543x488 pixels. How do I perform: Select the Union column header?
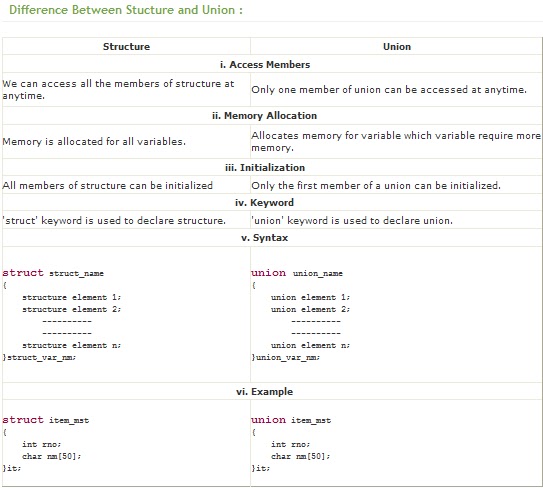397,46
